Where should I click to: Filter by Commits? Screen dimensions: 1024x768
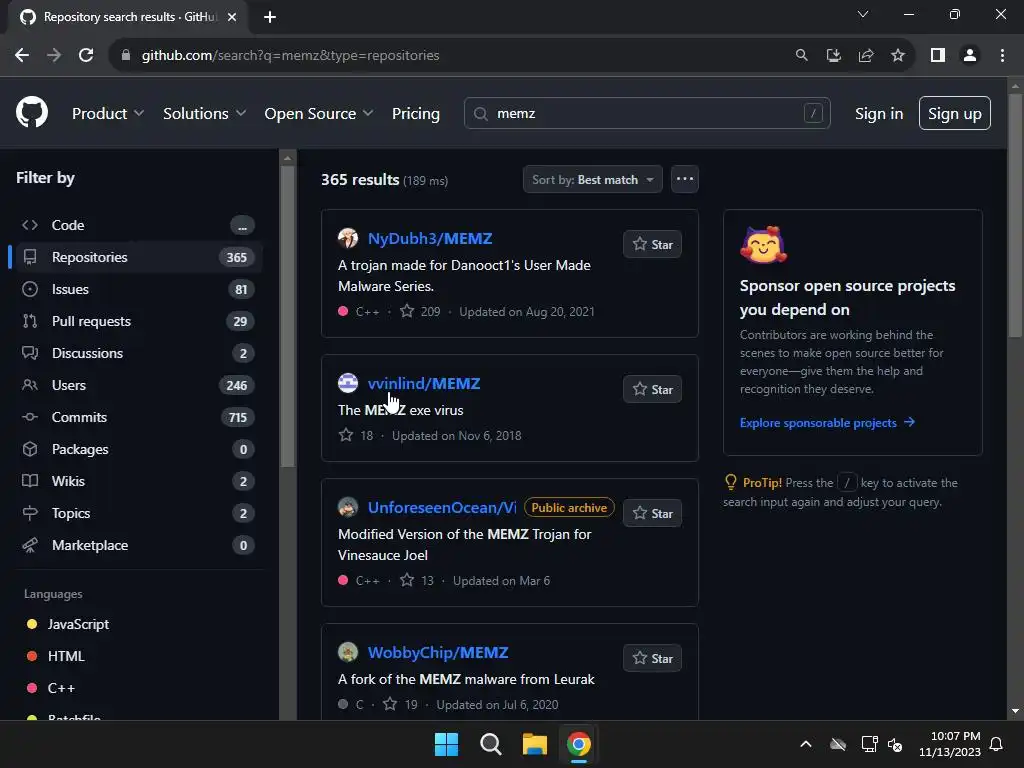(137, 417)
